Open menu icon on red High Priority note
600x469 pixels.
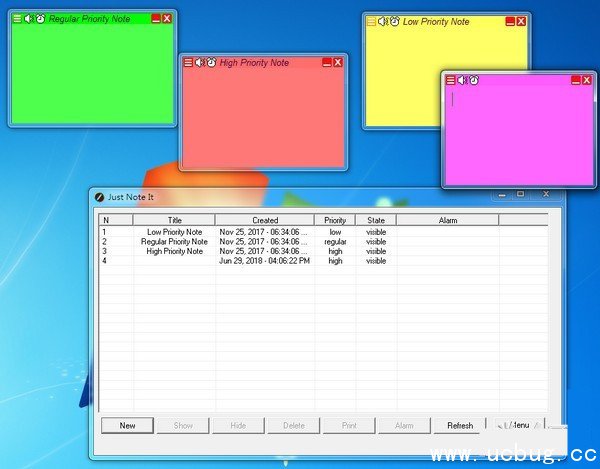coord(188,63)
